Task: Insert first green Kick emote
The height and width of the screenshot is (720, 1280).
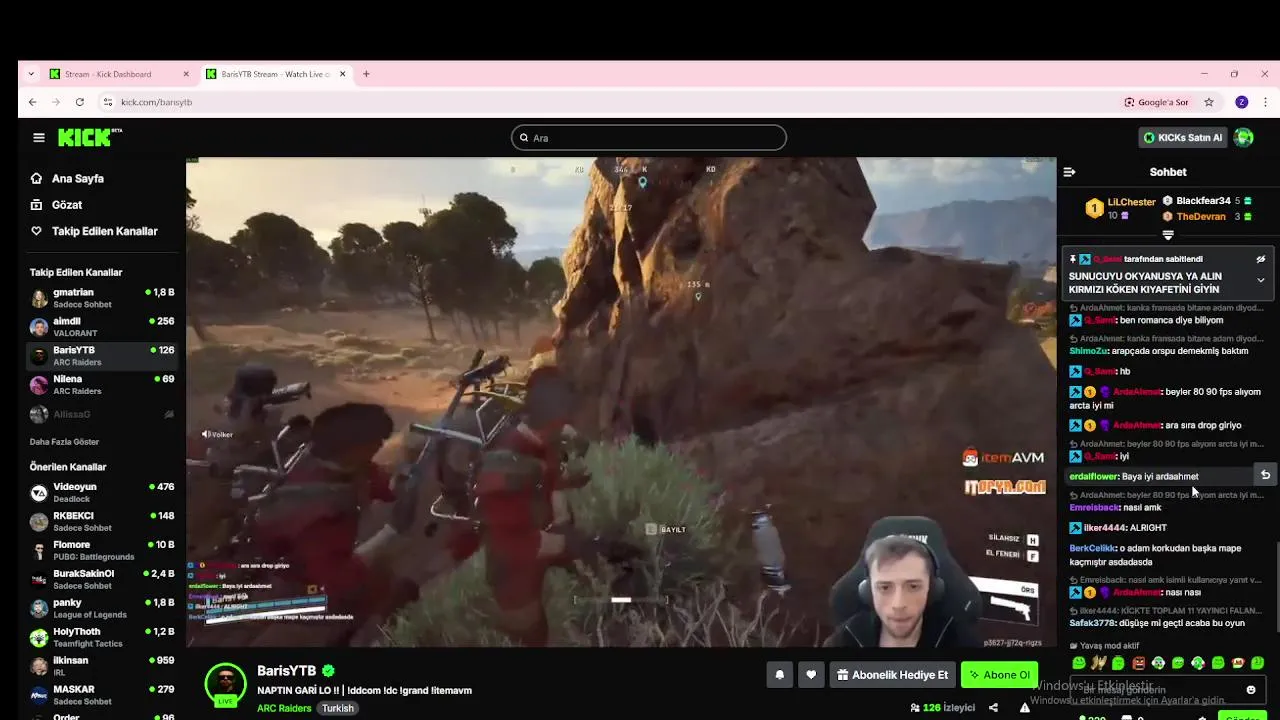Action: pos(1078,663)
